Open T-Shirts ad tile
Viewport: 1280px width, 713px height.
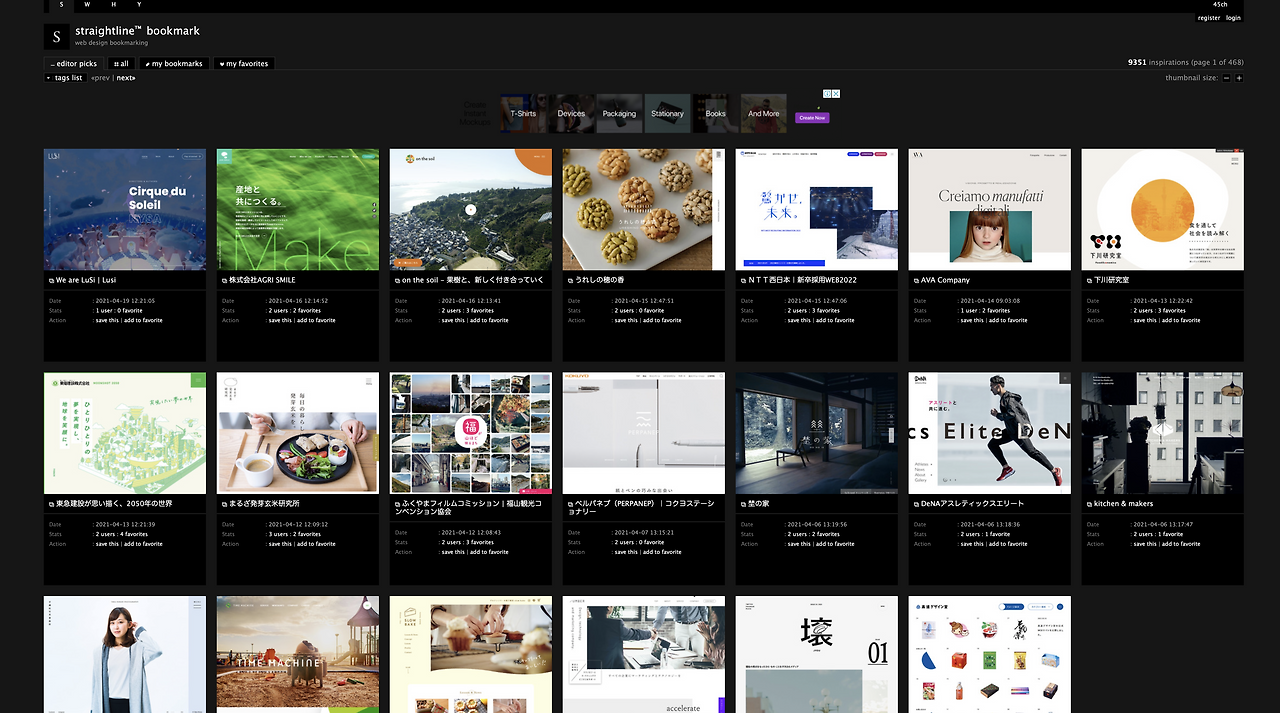click(x=523, y=114)
